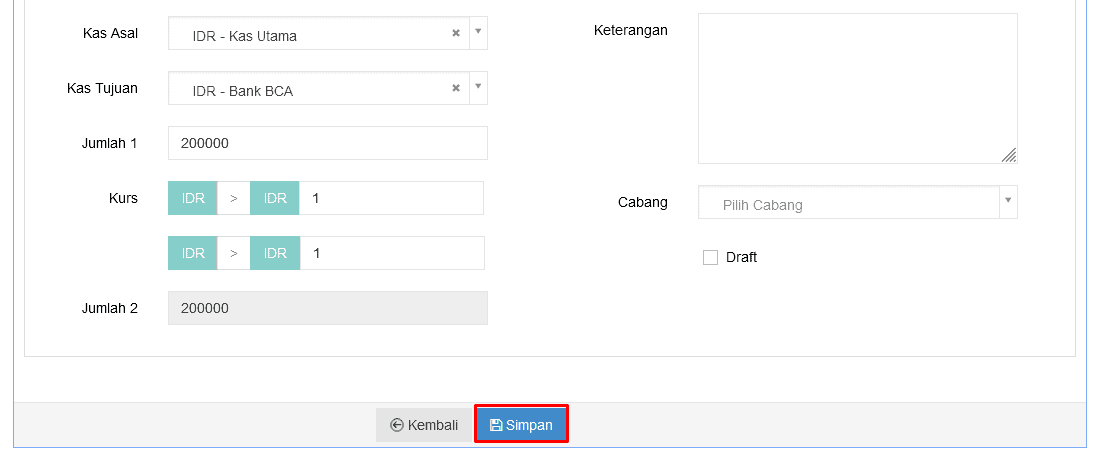This screenshot has height=463, width=1093.
Task: Click the ">" separator in first Kurs row
Action: click(x=234, y=198)
